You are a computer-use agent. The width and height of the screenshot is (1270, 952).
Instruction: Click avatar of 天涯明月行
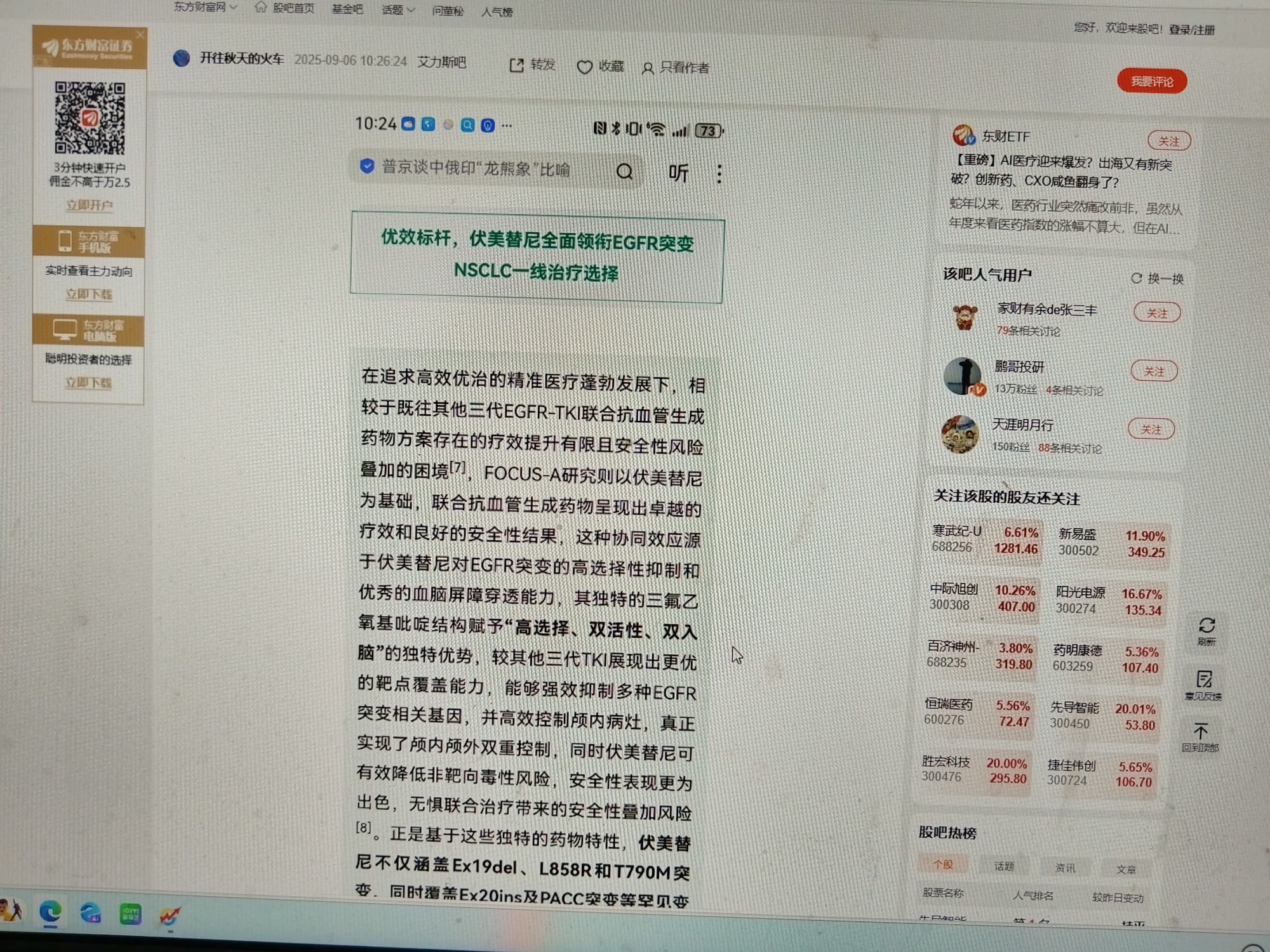(x=960, y=434)
